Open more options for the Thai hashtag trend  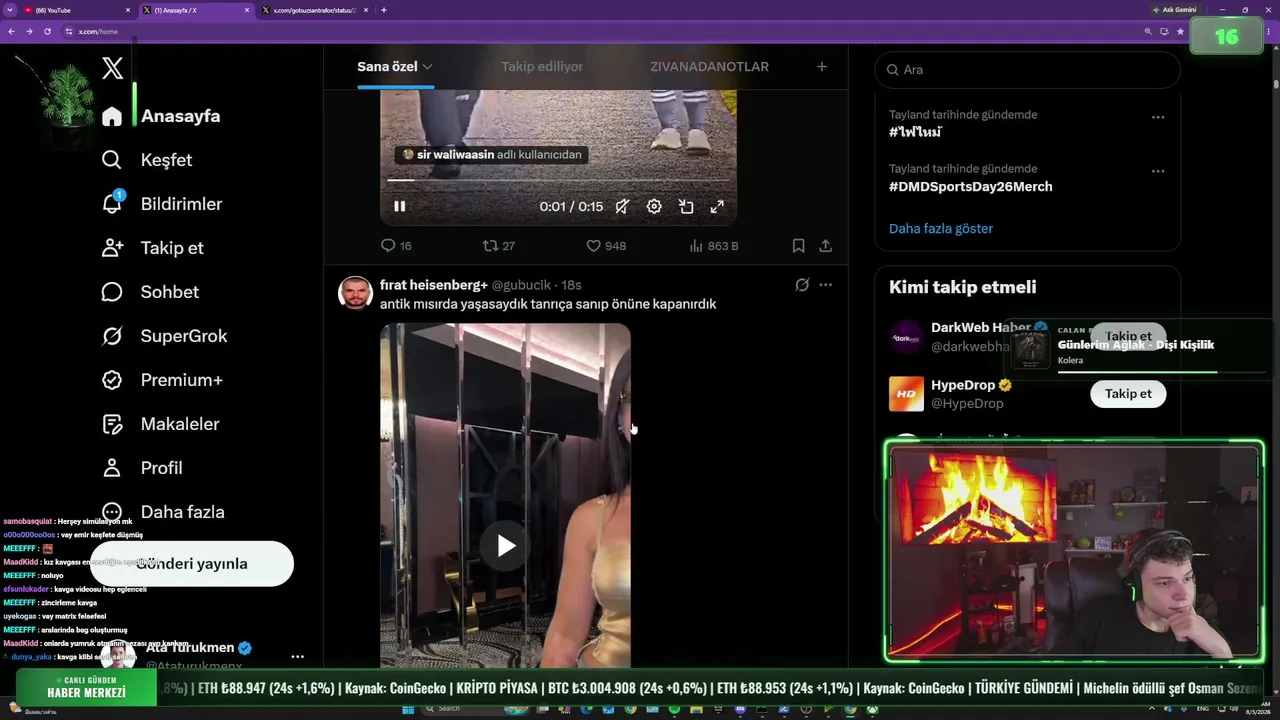pos(1158,117)
